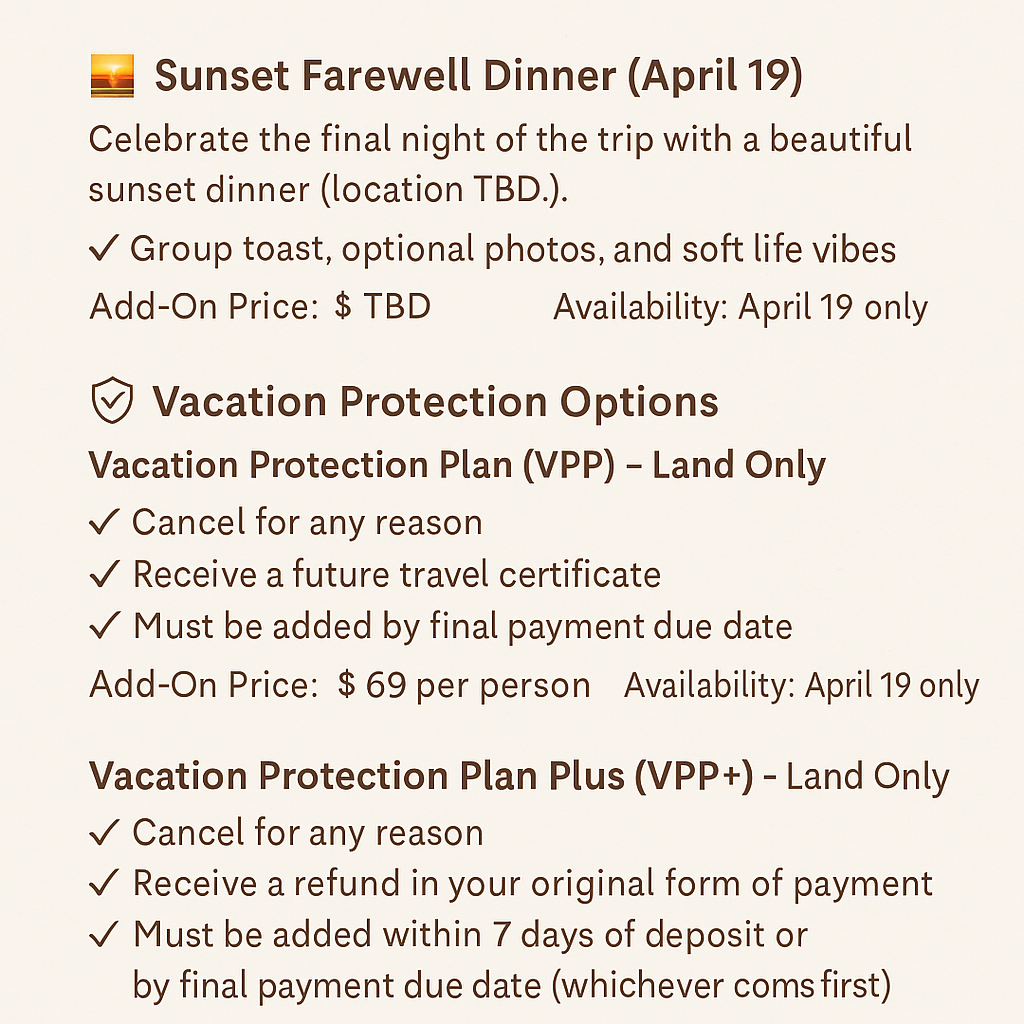Click the Receive a future travel certificate text
1024x1024 pixels.
396,574
